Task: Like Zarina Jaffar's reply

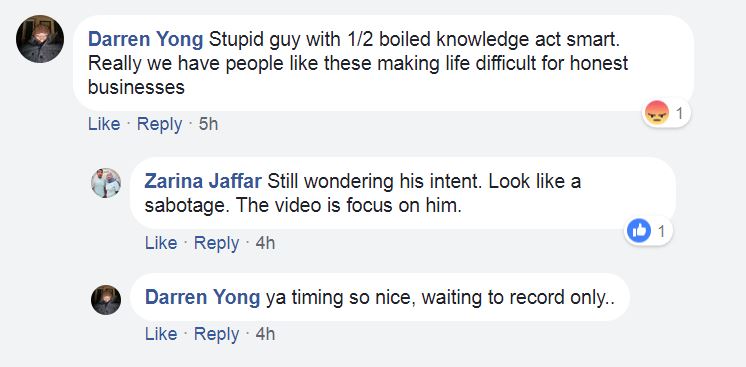Action: 161,243
